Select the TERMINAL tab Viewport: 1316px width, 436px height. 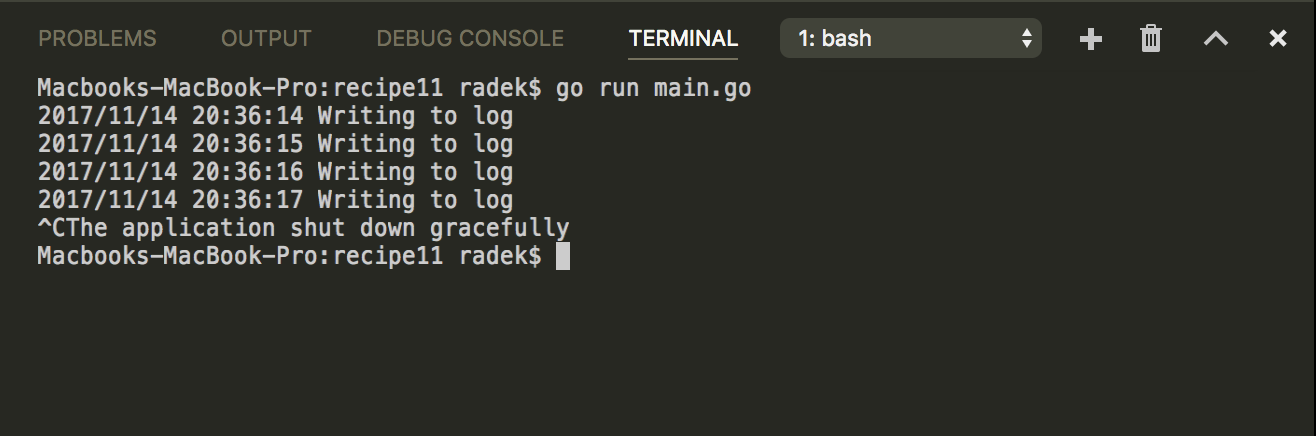(x=683, y=39)
